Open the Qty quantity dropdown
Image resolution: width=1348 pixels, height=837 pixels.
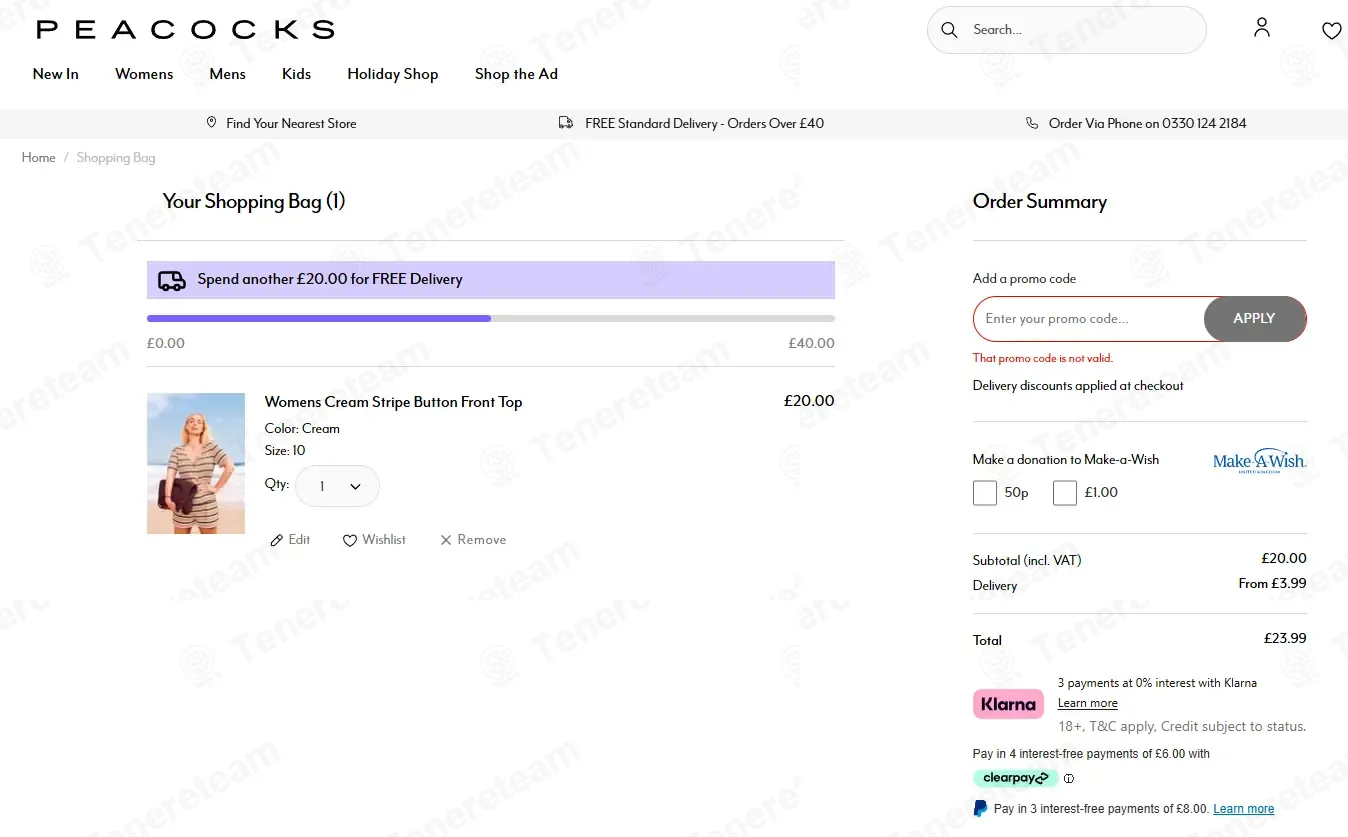(x=337, y=486)
